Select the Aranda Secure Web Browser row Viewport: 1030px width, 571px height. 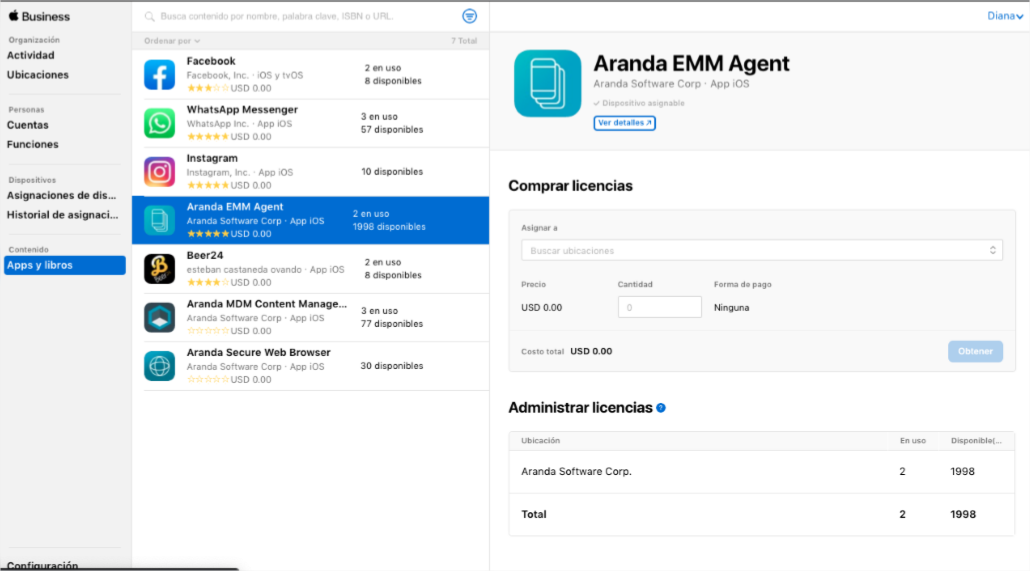(x=311, y=366)
